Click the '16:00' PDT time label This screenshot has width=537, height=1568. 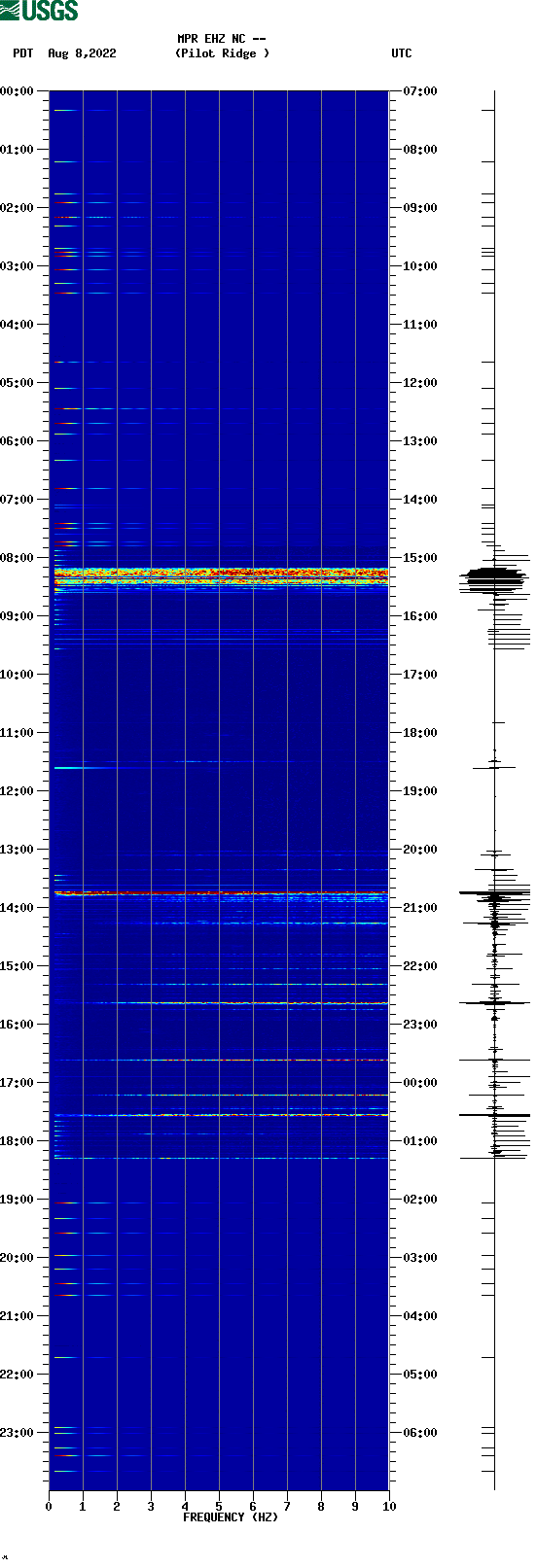point(18,1025)
